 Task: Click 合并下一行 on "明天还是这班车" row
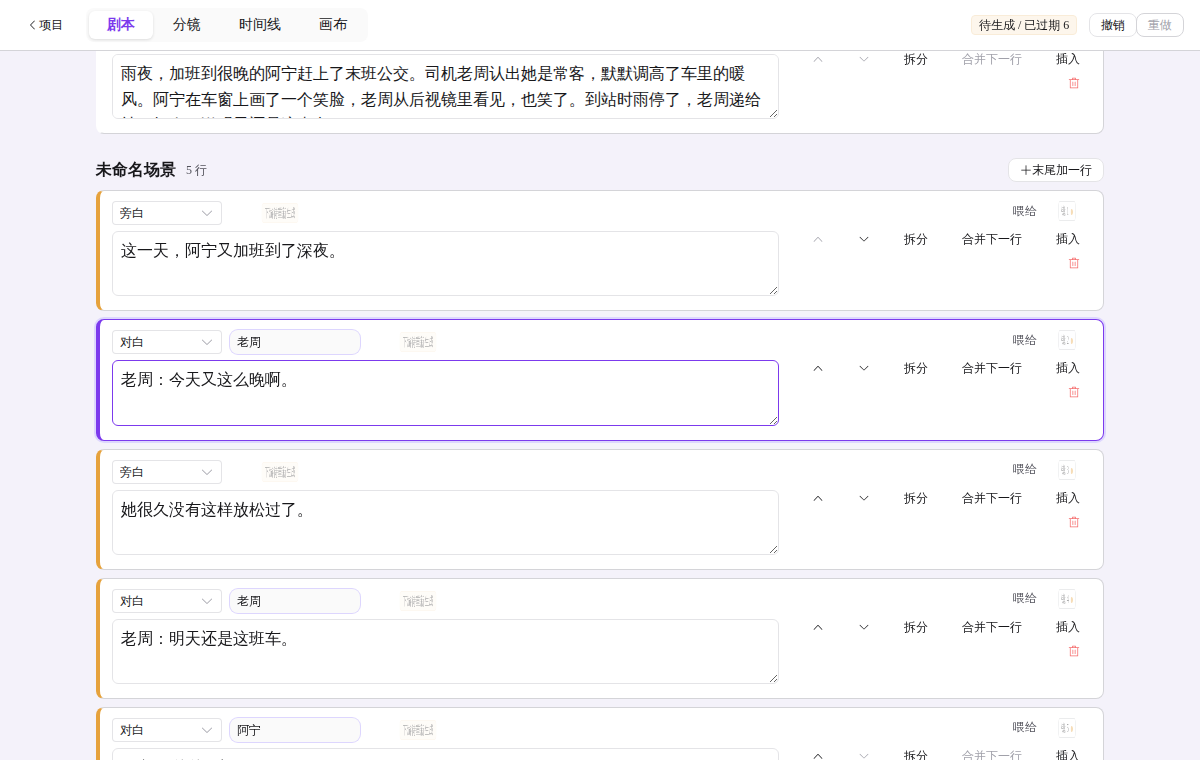992,627
